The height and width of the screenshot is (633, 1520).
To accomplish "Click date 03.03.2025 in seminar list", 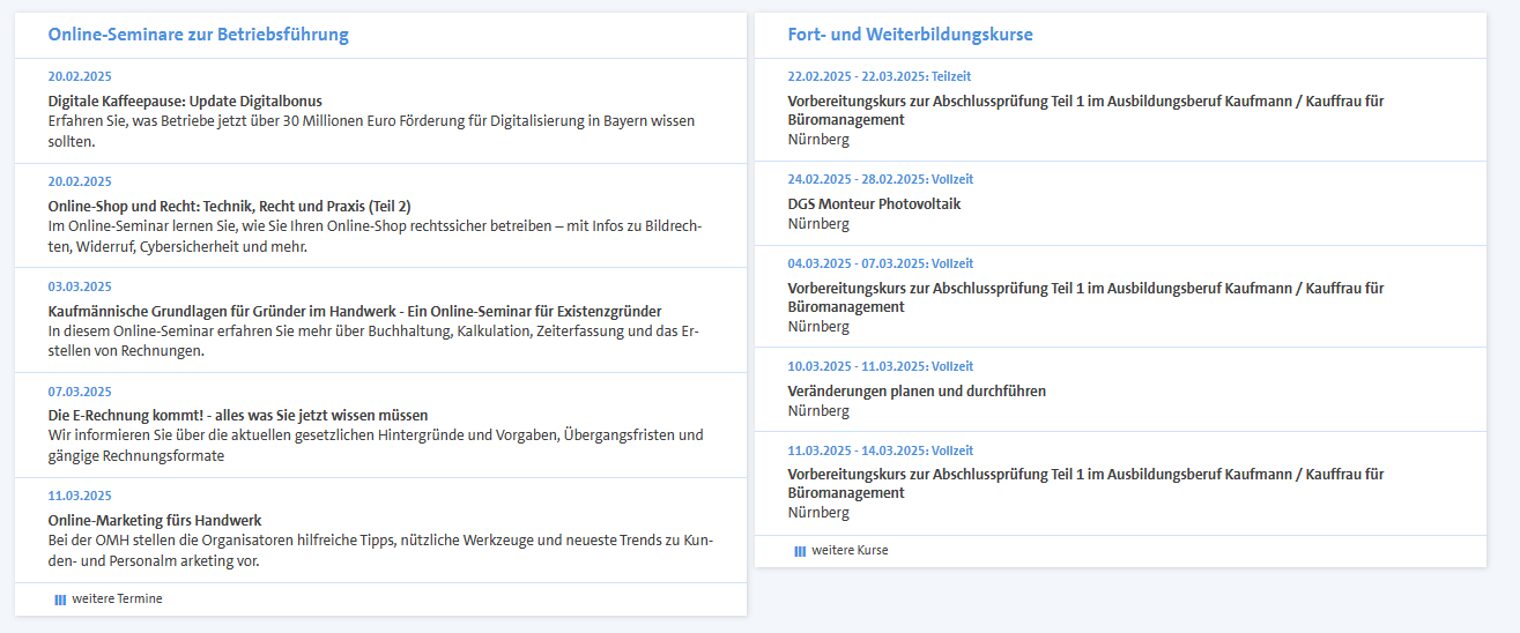I will point(80,287).
